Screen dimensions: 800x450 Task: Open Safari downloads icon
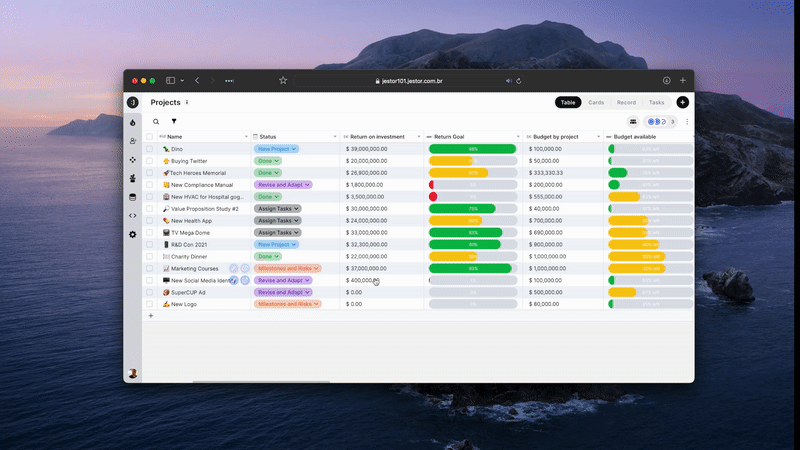[x=666, y=81]
